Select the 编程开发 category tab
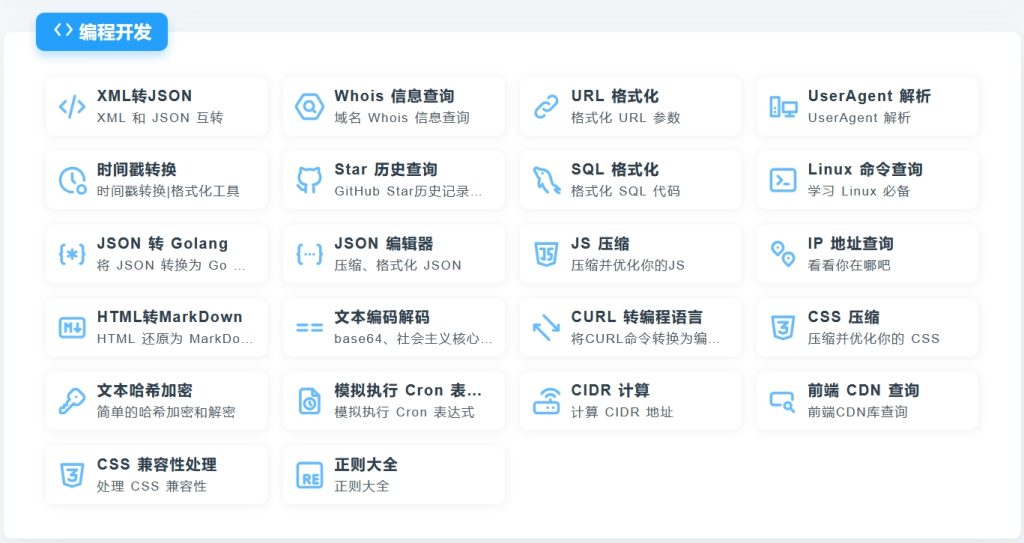Image resolution: width=1024 pixels, height=543 pixels. tap(102, 31)
